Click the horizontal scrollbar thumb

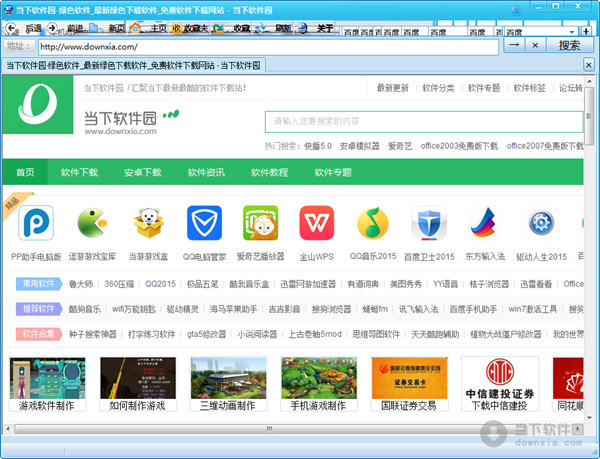pyautogui.click(x=269, y=429)
